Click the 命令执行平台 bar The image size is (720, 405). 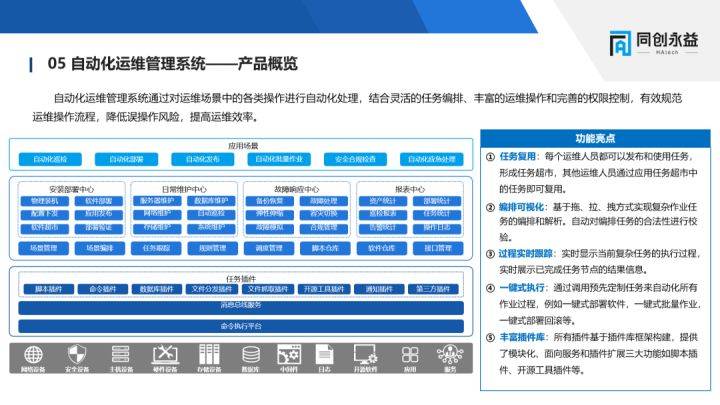240,326
